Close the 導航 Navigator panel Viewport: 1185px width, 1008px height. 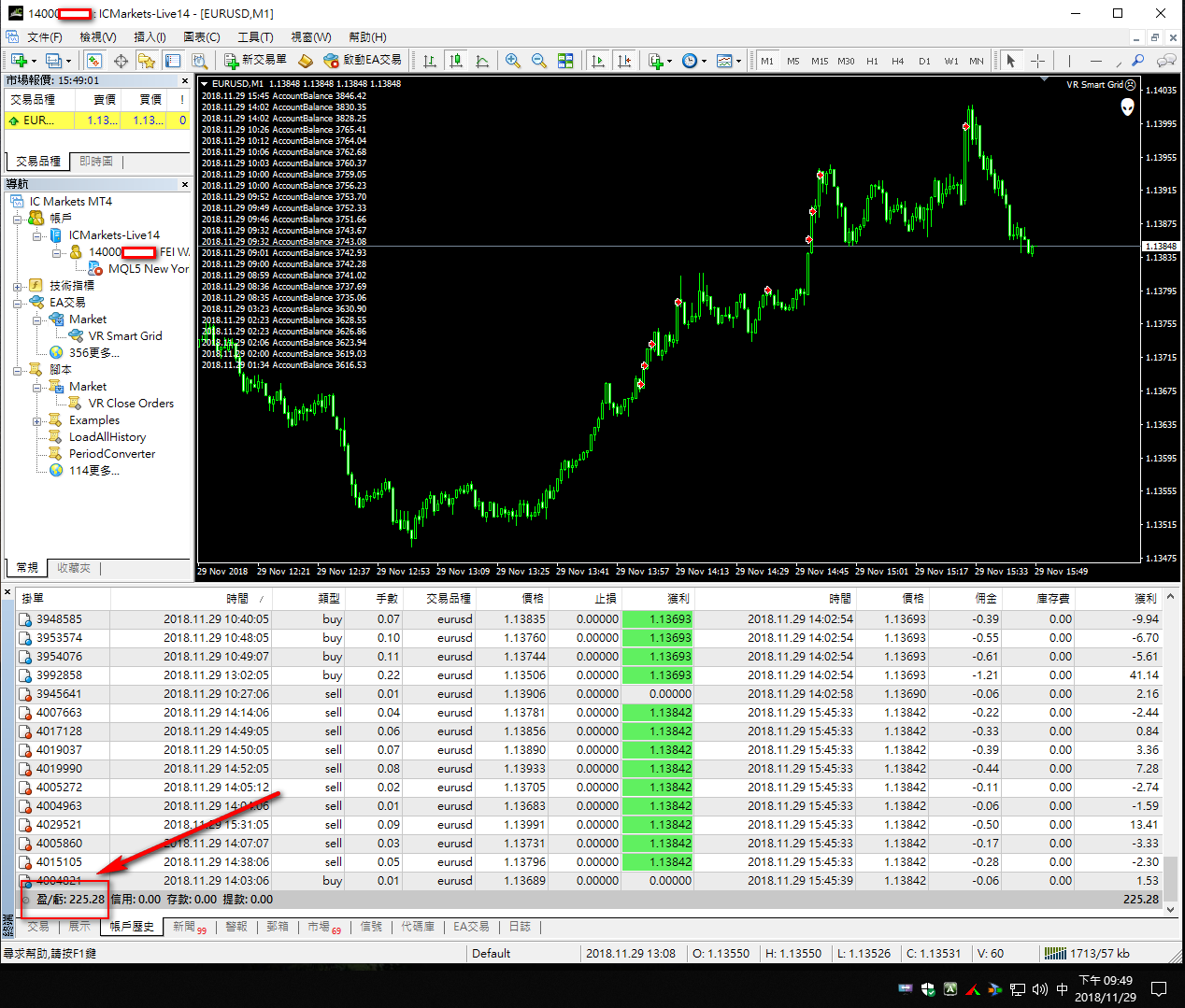point(184,184)
